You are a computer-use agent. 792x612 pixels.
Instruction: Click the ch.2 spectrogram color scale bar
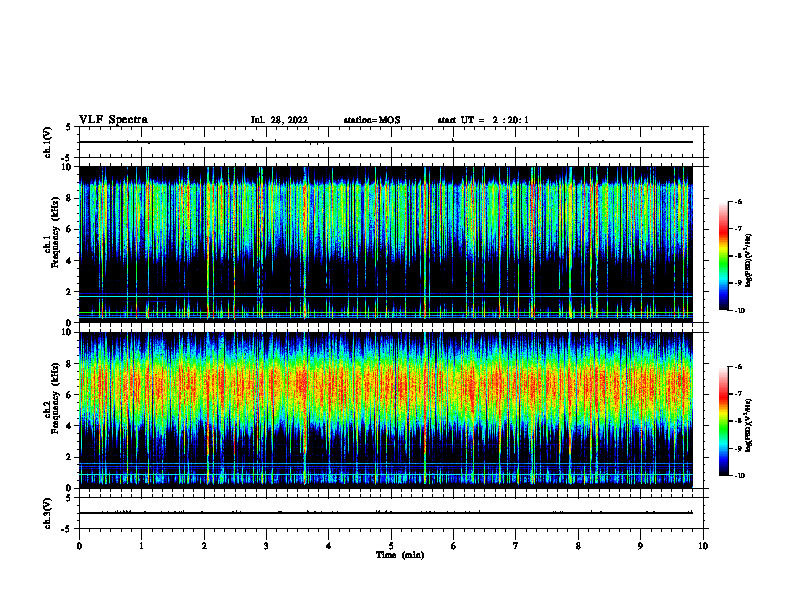click(x=724, y=421)
